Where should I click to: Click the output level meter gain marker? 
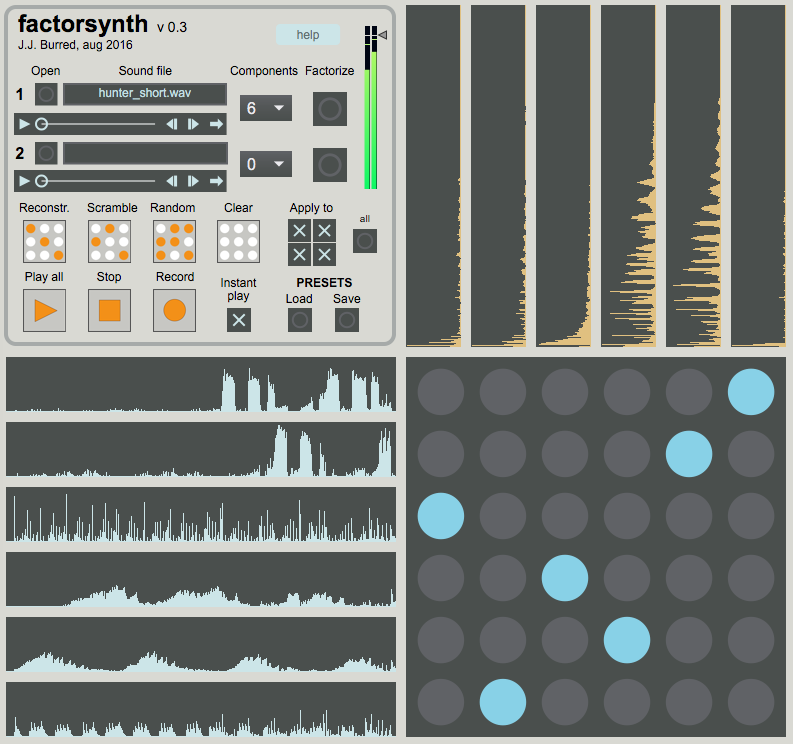coord(383,35)
